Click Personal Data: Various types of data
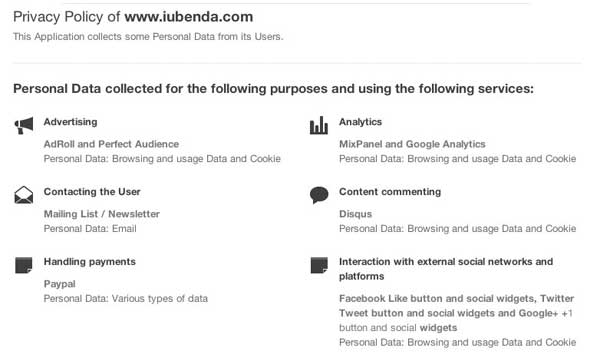 126,299
